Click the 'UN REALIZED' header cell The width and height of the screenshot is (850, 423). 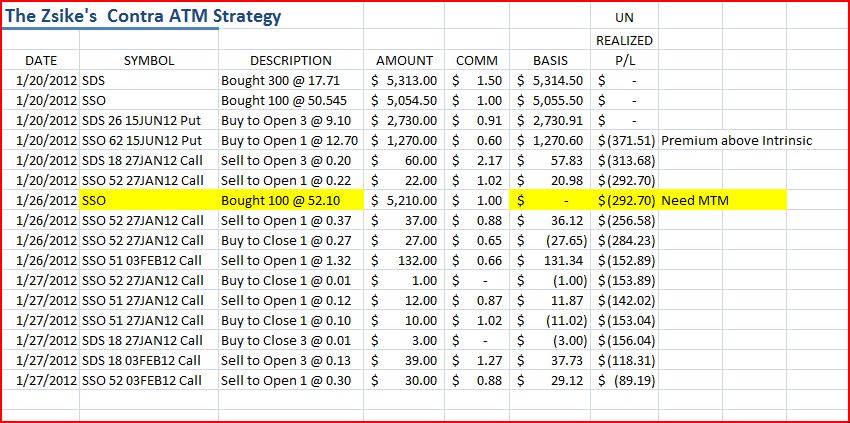click(624, 29)
